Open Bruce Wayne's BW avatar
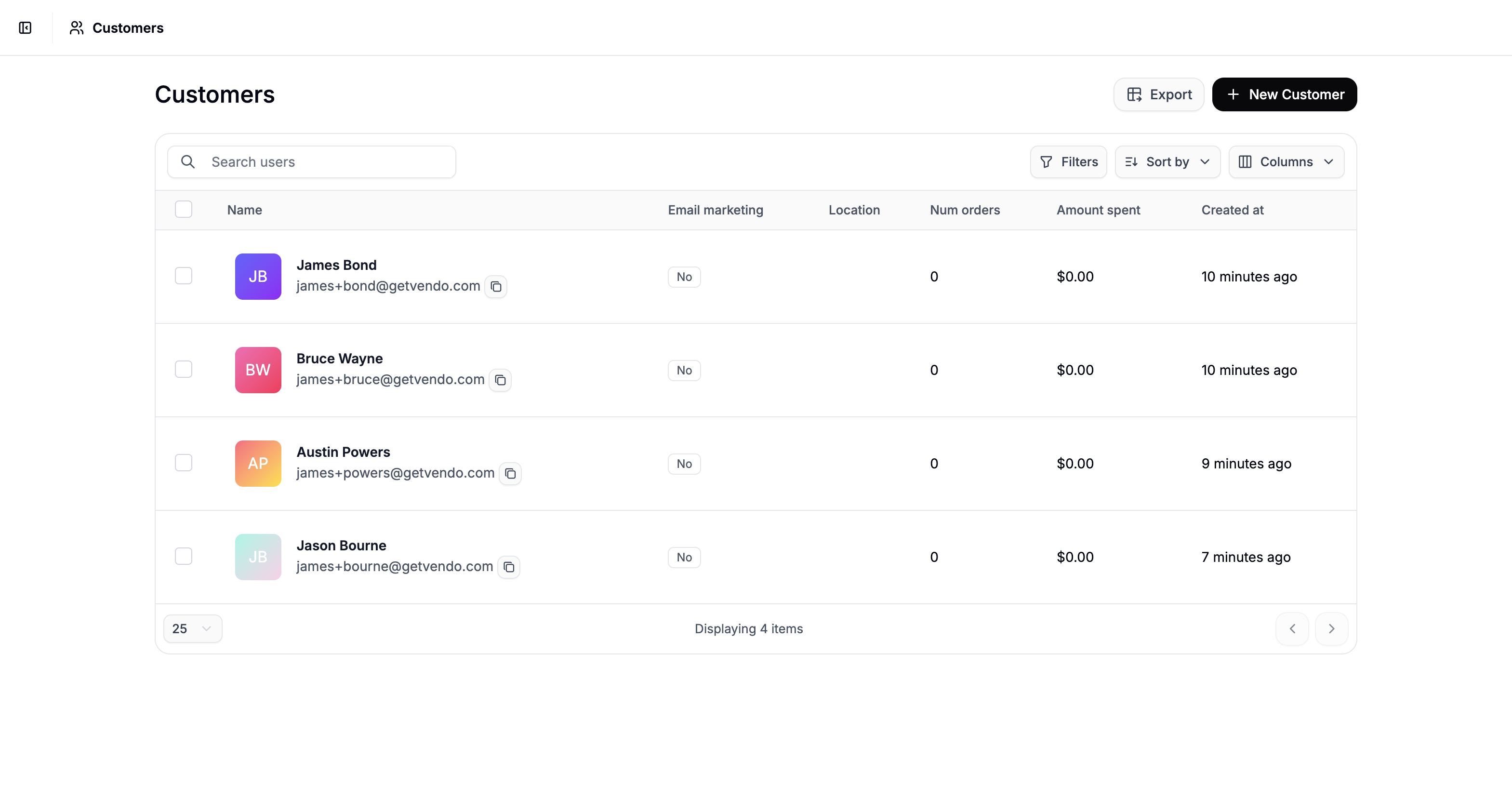Viewport: 1512px width, 799px height. point(258,370)
